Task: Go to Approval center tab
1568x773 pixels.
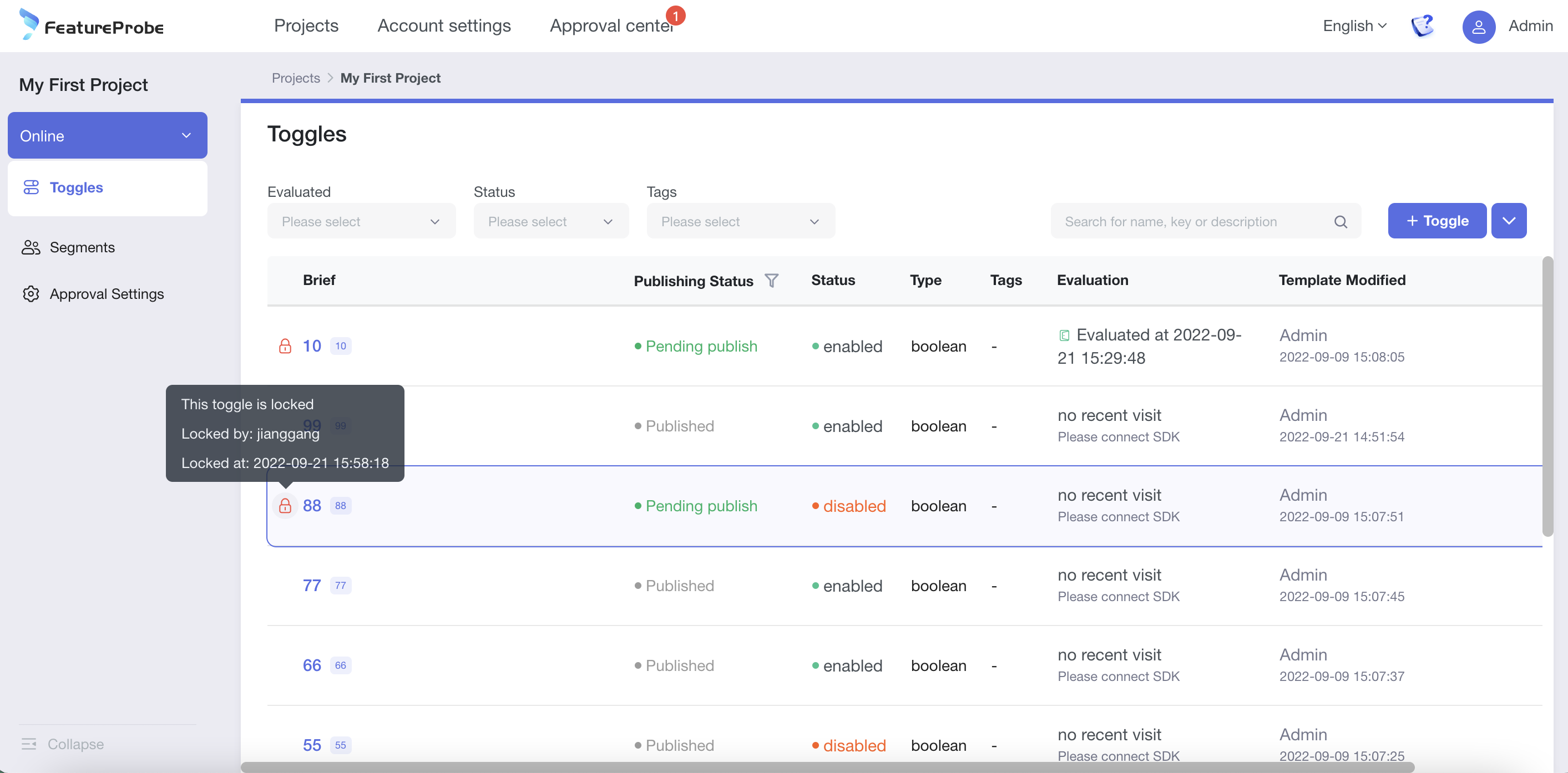Action: tap(611, 26)
